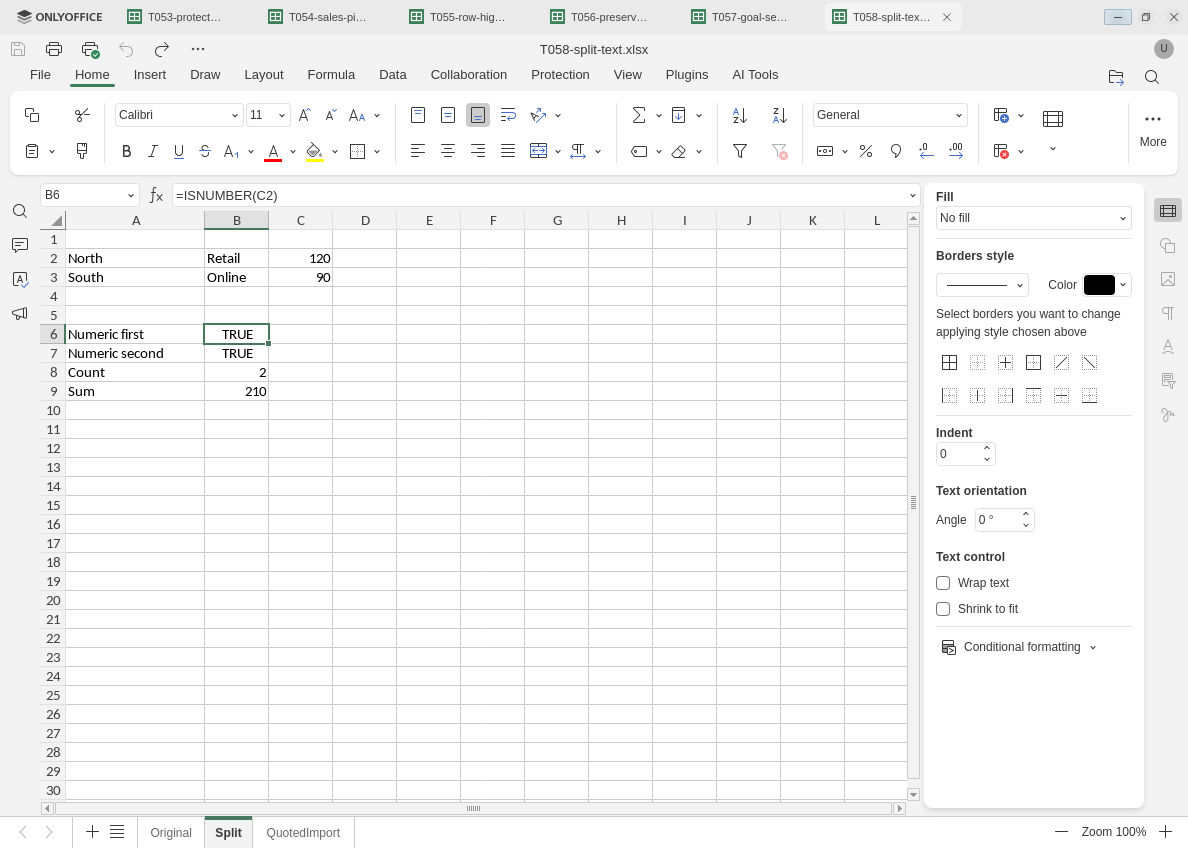Screen dimensions: 1188x848
Task: Toggle Strikethrough formatting
Action: pos(205,152)
